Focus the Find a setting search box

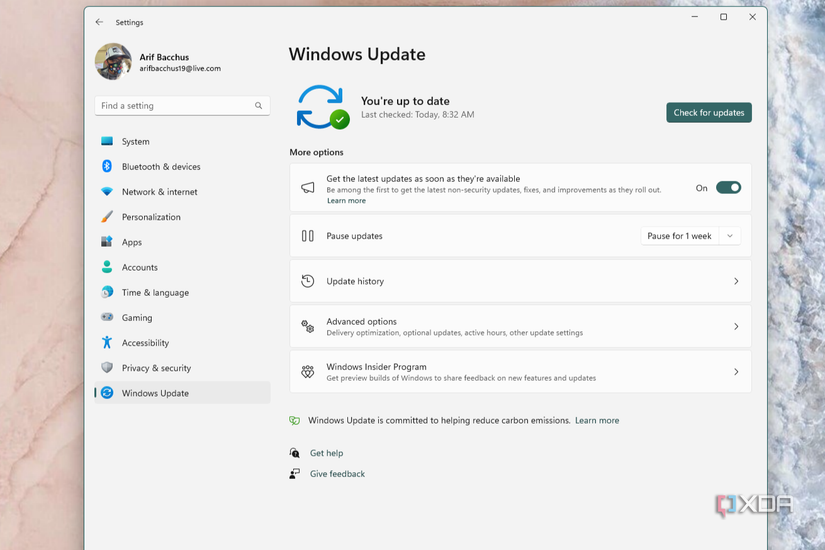(x=183, y=105)
